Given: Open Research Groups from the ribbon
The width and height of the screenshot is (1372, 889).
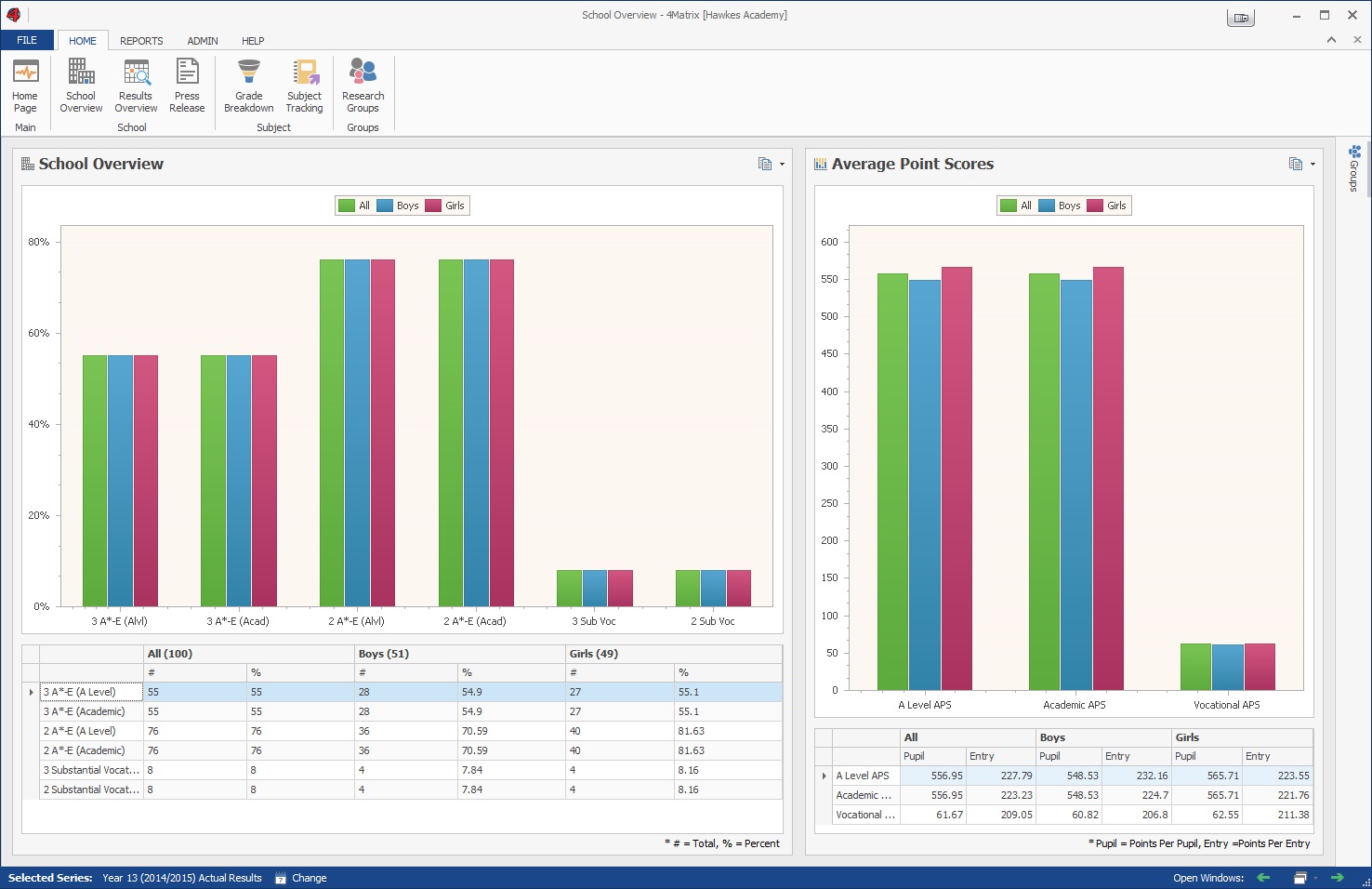Looking at the screenshot, I should (363, 86).
